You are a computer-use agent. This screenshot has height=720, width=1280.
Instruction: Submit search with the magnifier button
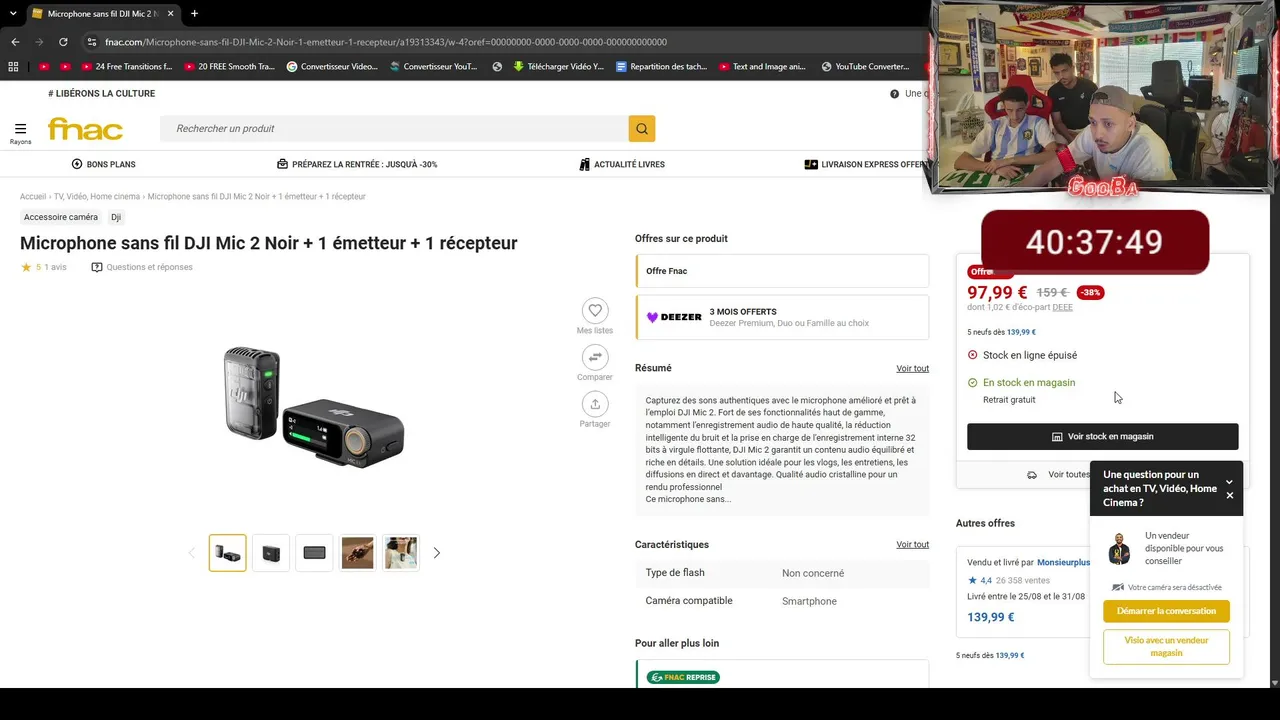coord(642,128)
